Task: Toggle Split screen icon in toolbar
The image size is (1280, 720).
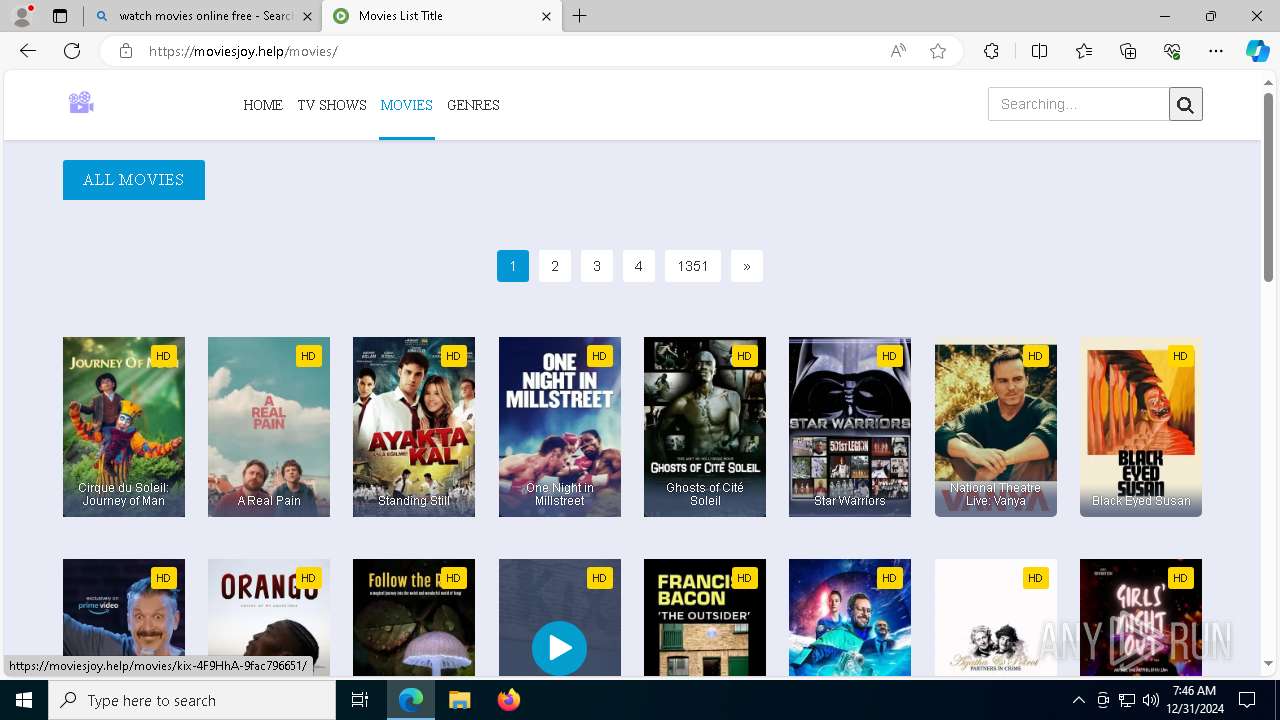Action: pos(1039,51)
